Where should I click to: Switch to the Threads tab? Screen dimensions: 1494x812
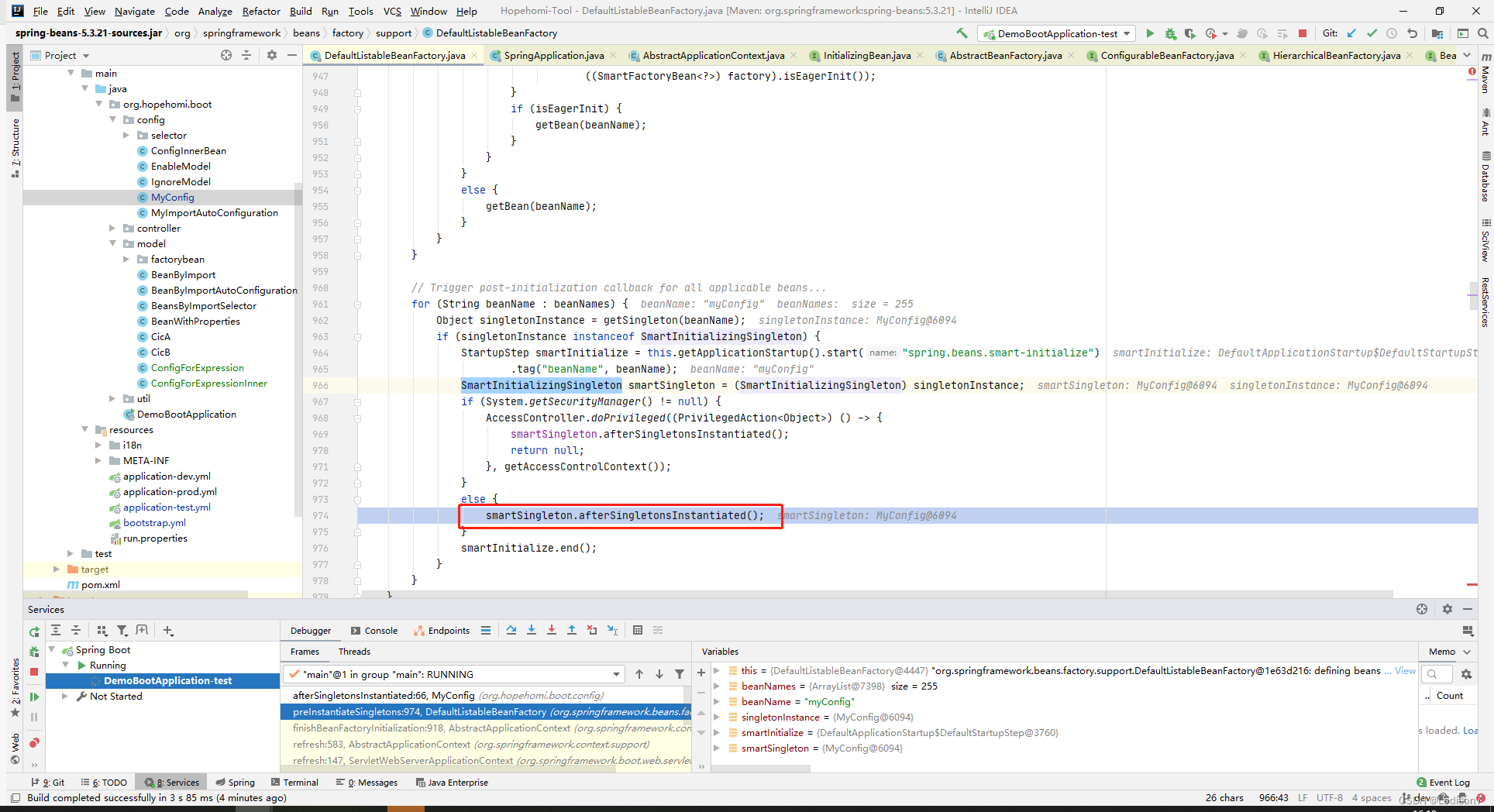(354, 652)
